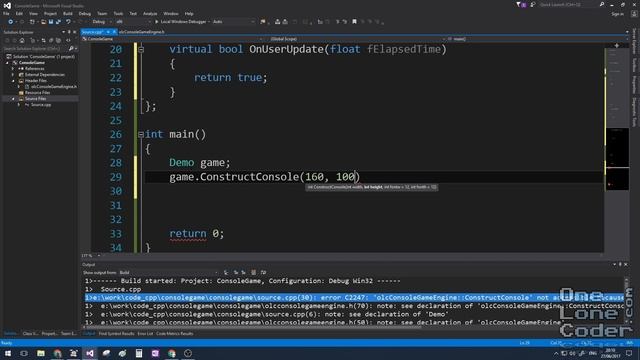Open the ConsoleGame project scope dropdown
640x360 pixels.
point(171,39)
